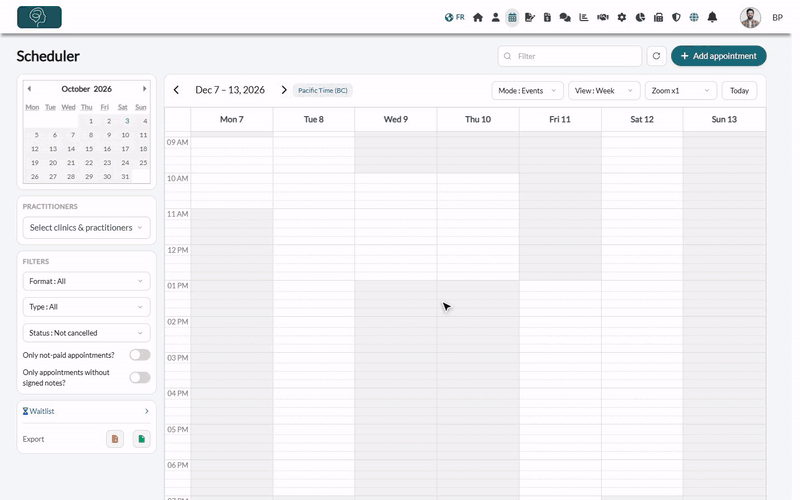Open the bar chart reports icon

tap(584, 17)
